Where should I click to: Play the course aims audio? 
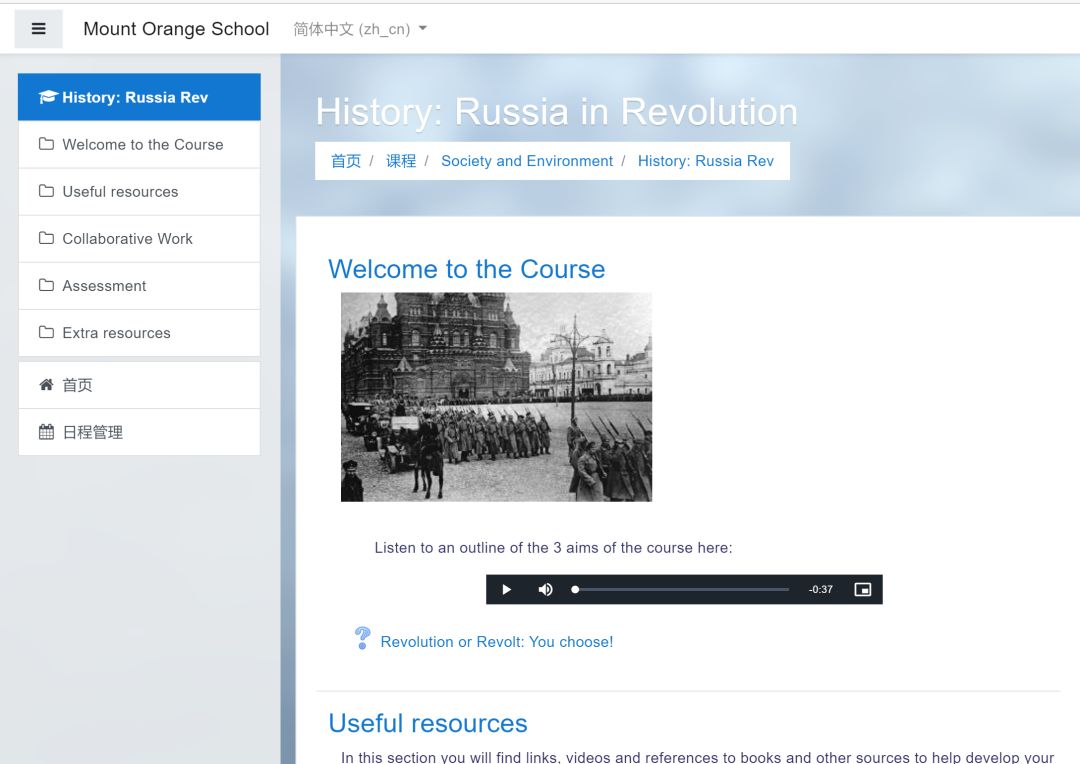point(506,590)
